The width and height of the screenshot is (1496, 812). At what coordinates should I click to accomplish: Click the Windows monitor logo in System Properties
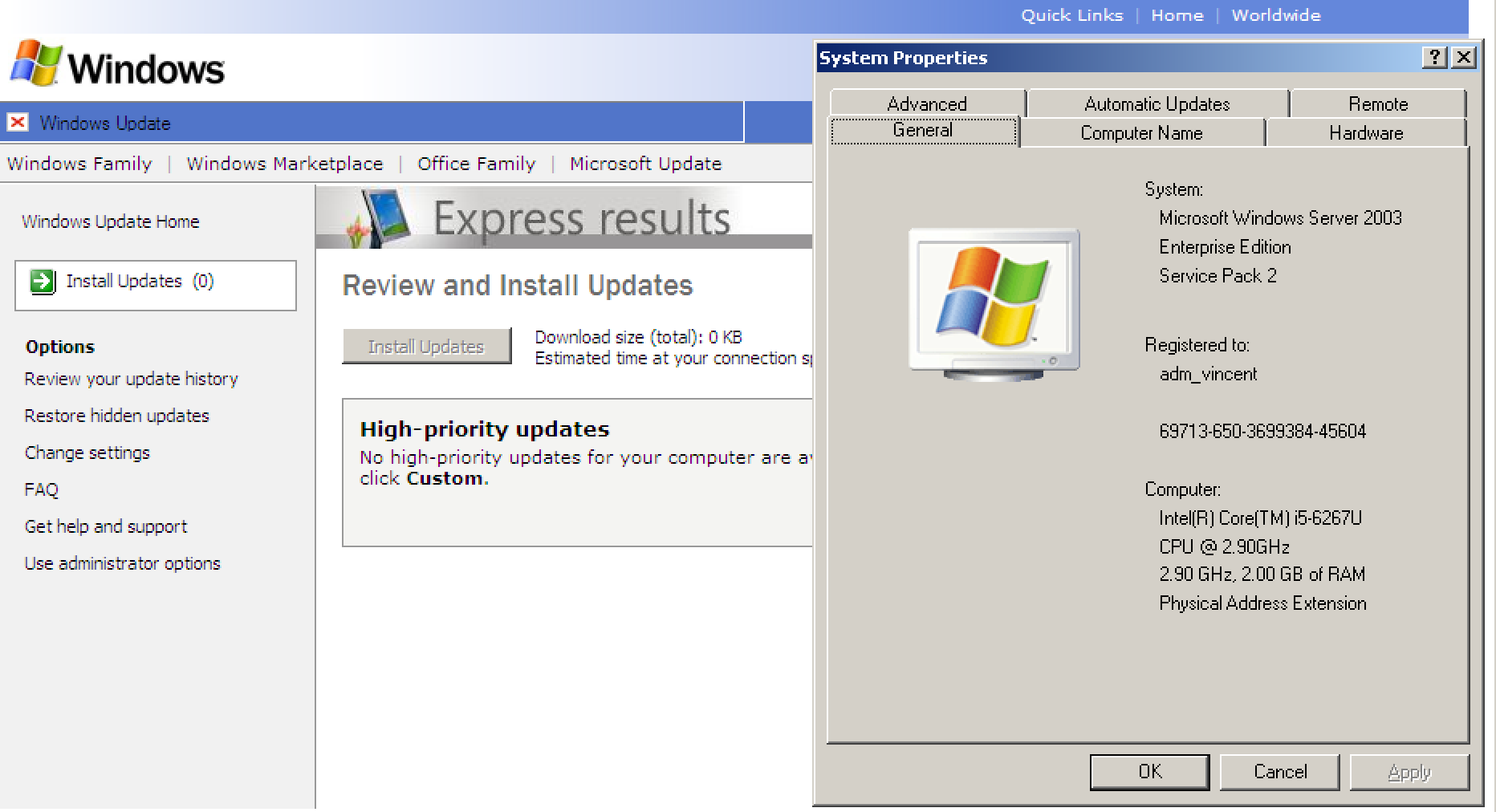(994, 303)
